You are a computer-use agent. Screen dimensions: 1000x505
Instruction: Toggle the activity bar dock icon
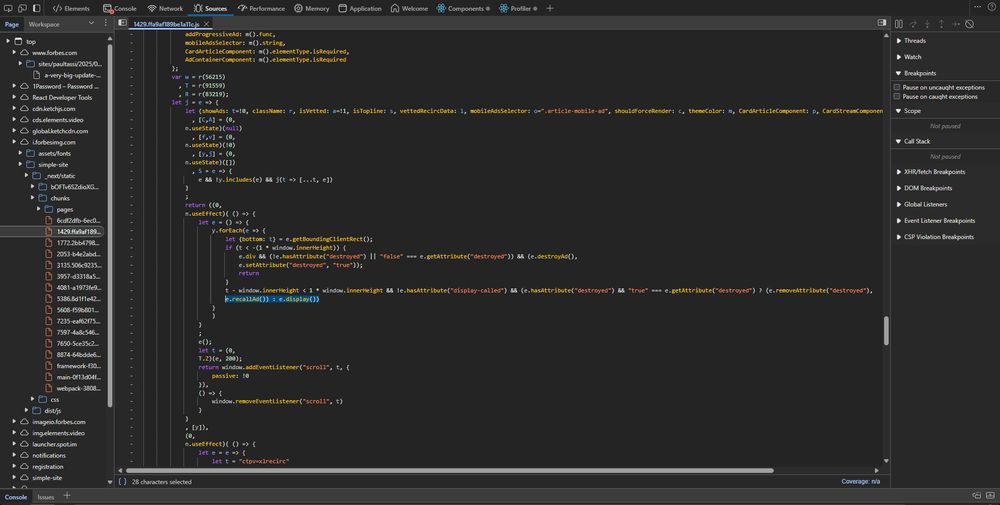36,8
